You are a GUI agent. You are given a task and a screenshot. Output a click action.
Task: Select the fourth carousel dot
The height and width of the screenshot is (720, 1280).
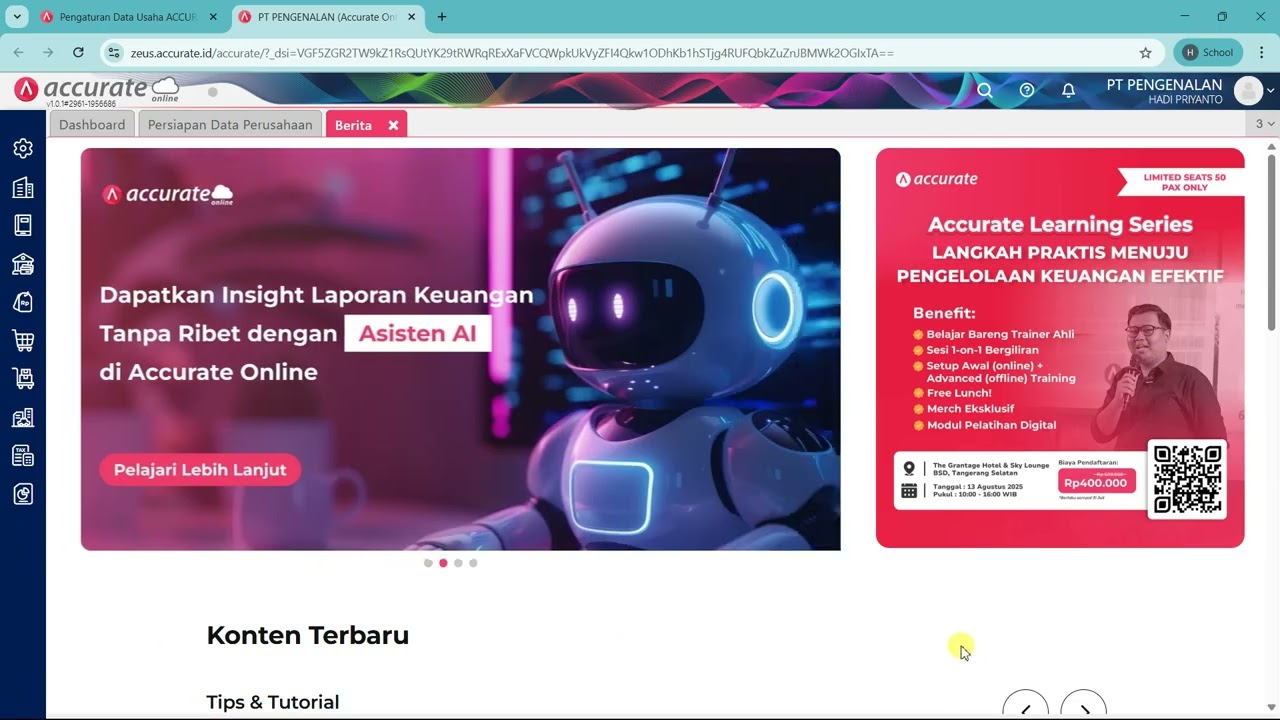click(x=473, y=563)
